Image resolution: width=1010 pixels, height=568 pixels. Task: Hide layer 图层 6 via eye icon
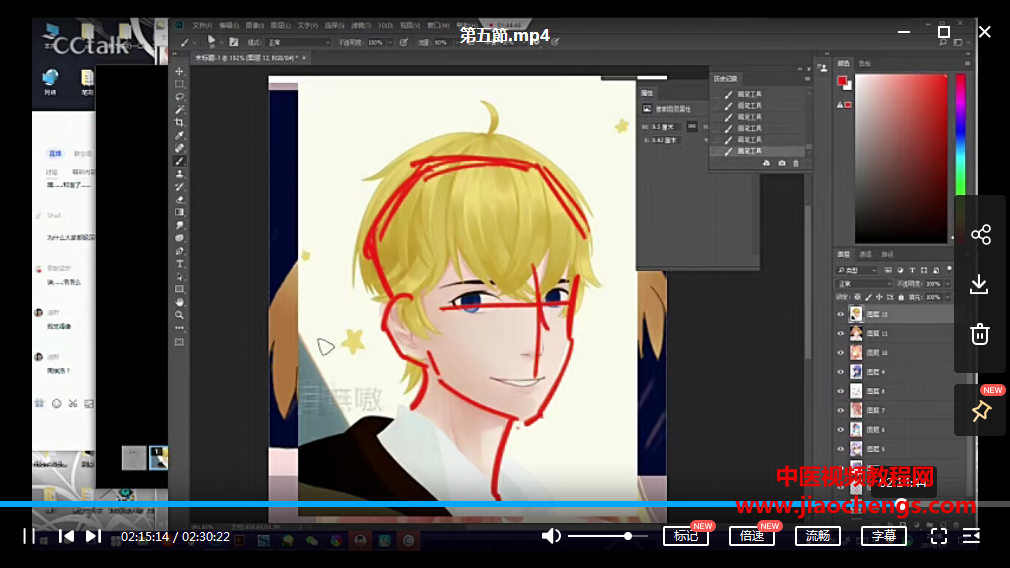pos(841,430)
